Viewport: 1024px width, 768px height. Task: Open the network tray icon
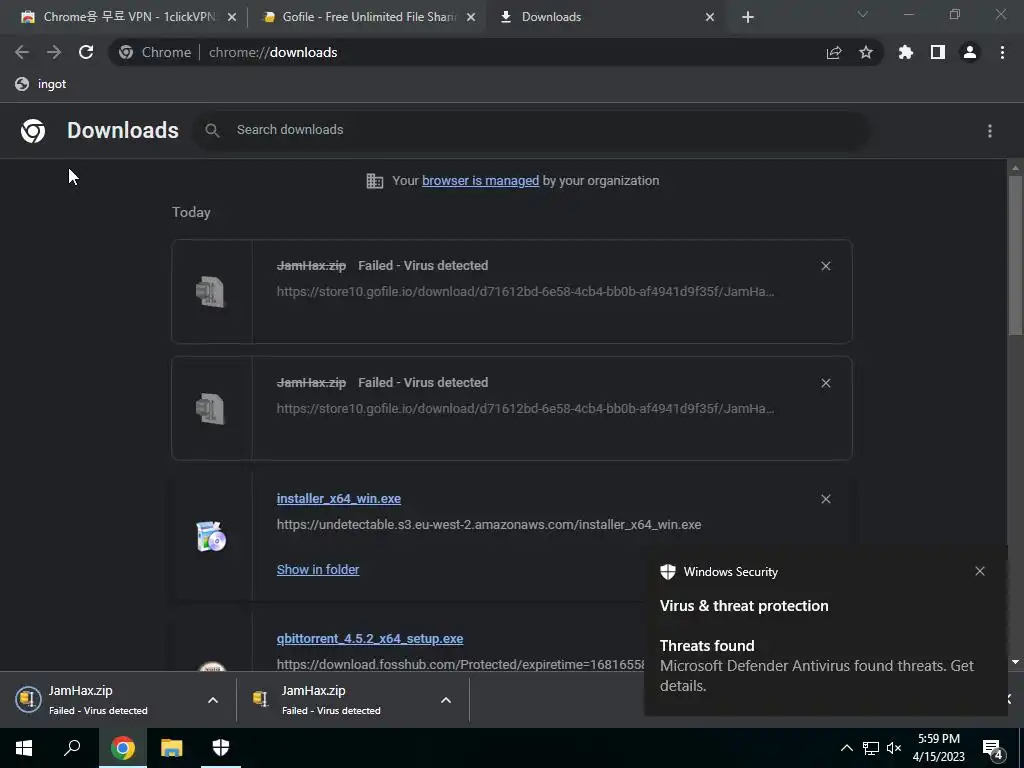(871, 748)
